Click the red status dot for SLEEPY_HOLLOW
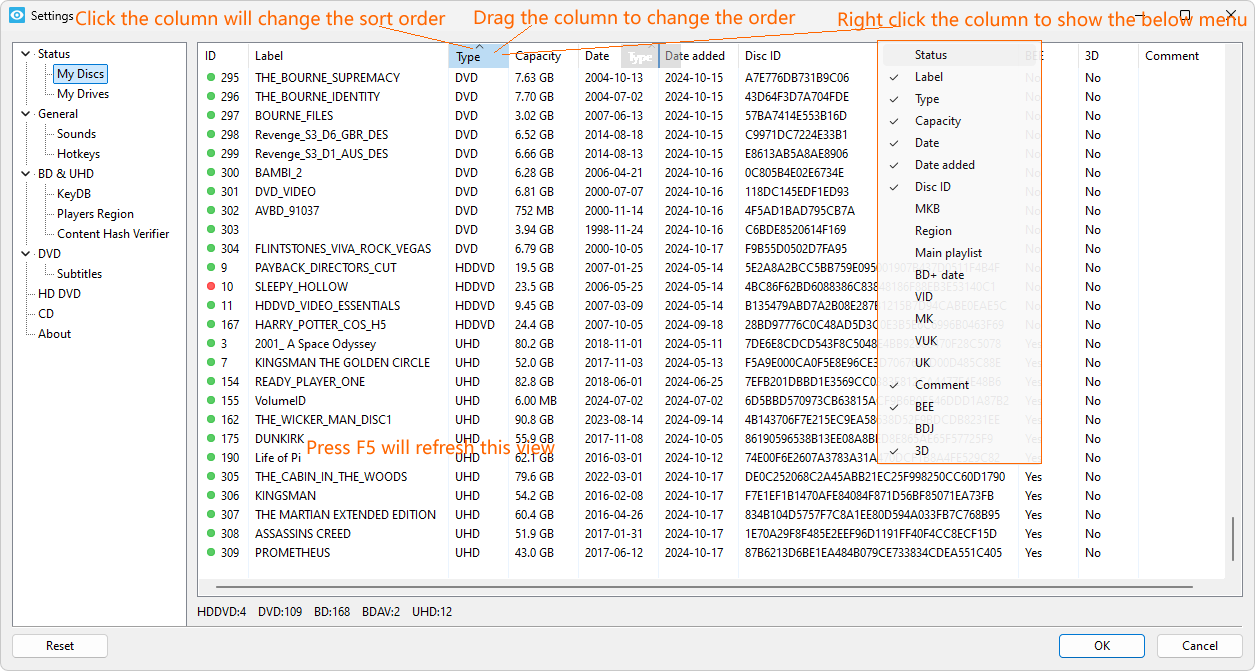The width and height of the screenshot is (1255, 671). pos(211,287)
